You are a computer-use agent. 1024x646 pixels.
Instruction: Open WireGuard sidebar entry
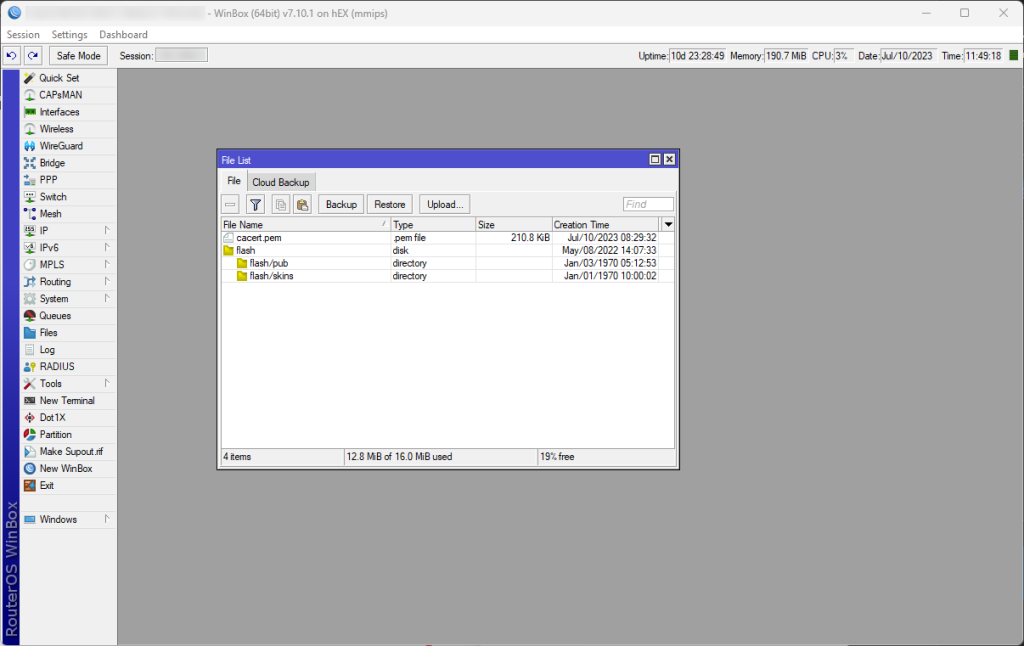click(69, 146)
